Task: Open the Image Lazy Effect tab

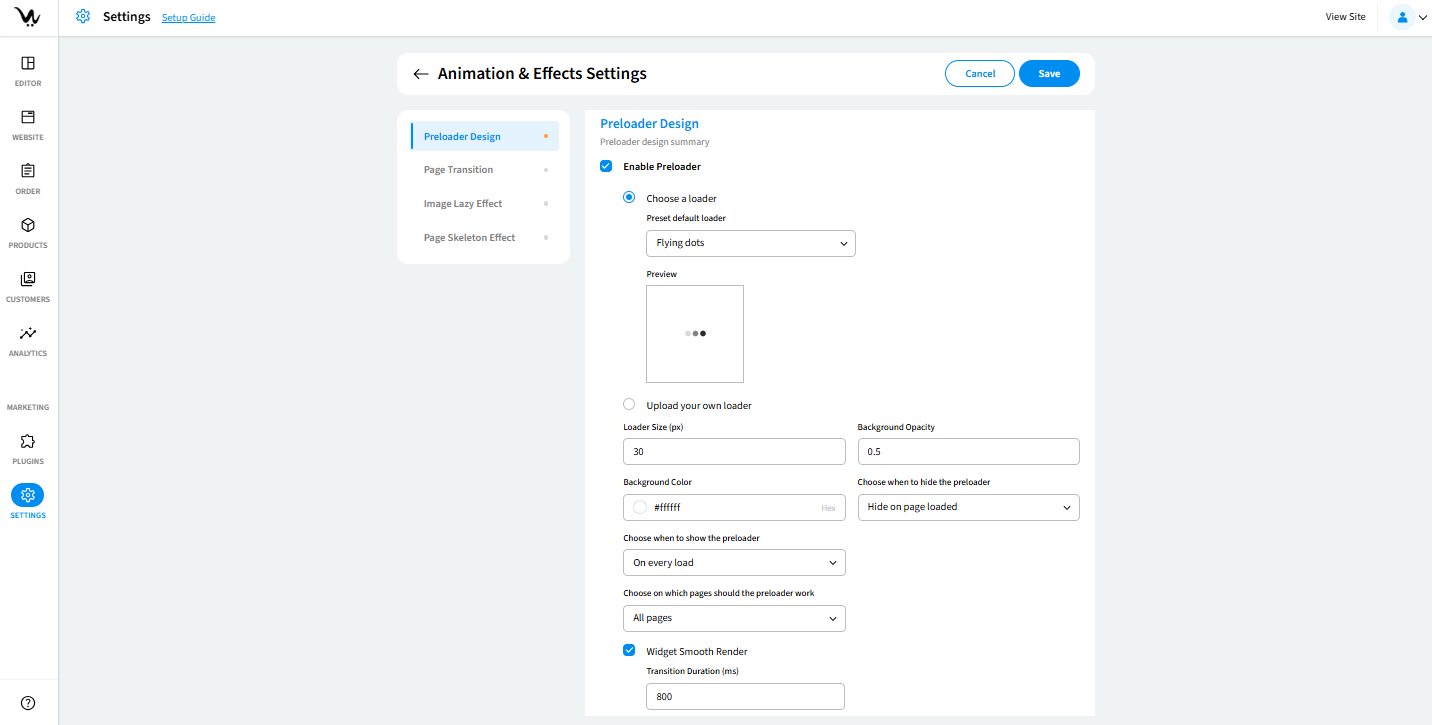Action: click(462, 204)
